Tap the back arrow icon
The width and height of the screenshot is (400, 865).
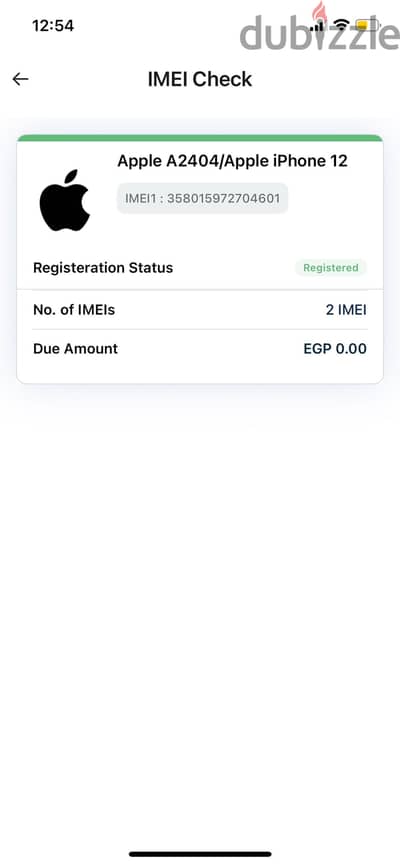(x=20, y=79)
